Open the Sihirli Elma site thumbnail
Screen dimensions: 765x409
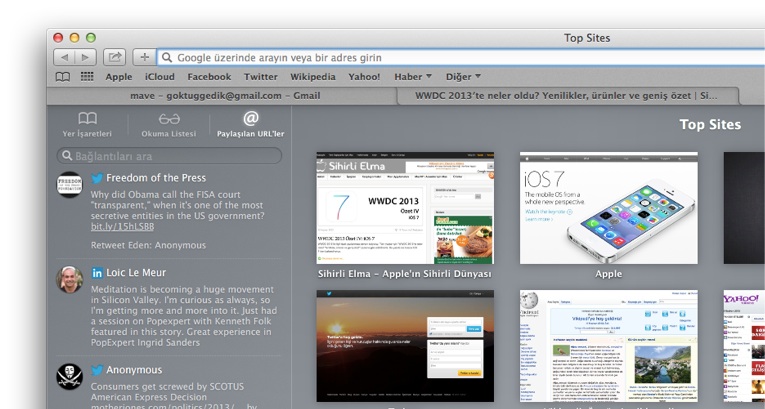click(x=405, y=208)
